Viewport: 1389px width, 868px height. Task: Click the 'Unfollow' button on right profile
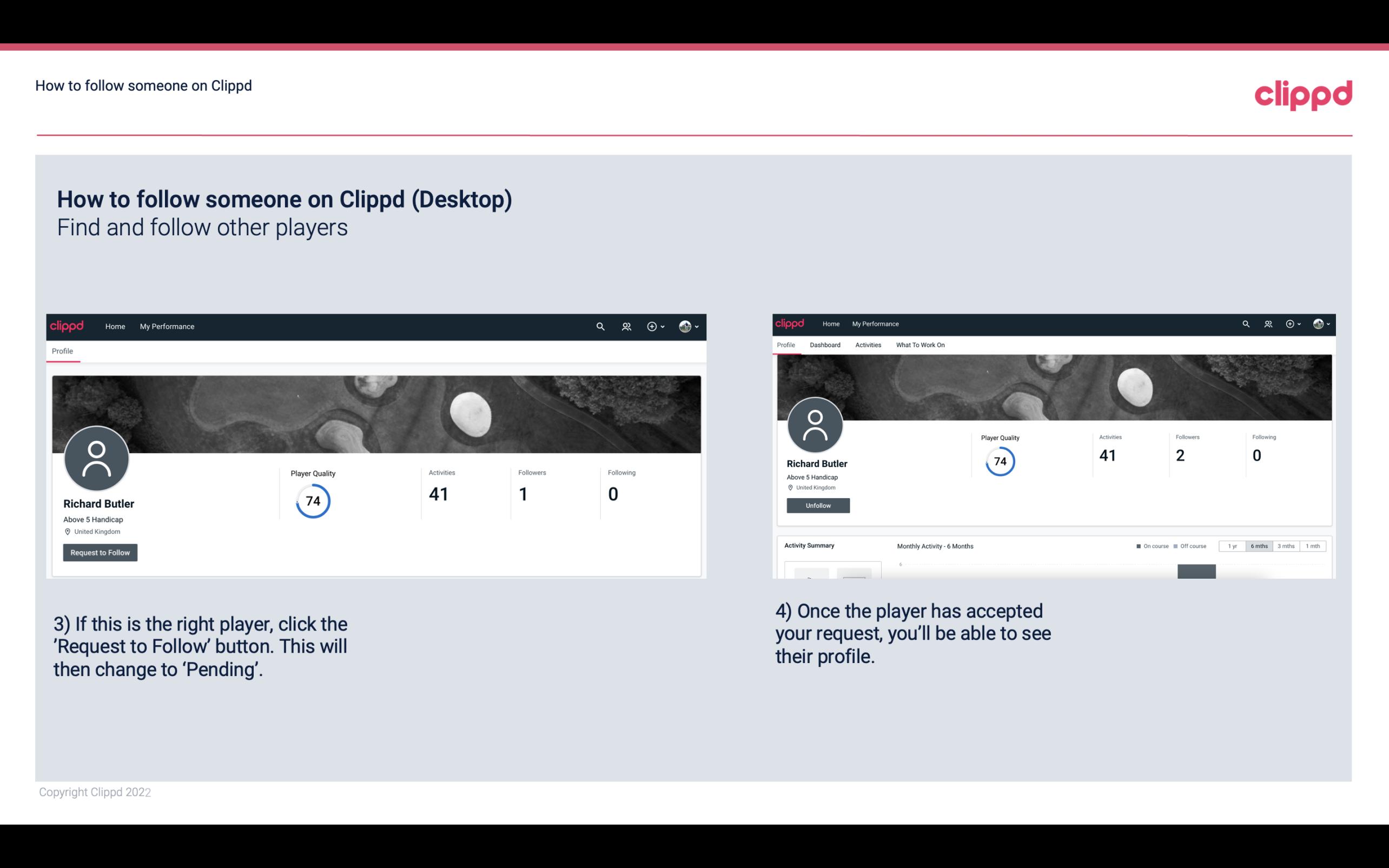pyautogui.click(x=817, y=505)
